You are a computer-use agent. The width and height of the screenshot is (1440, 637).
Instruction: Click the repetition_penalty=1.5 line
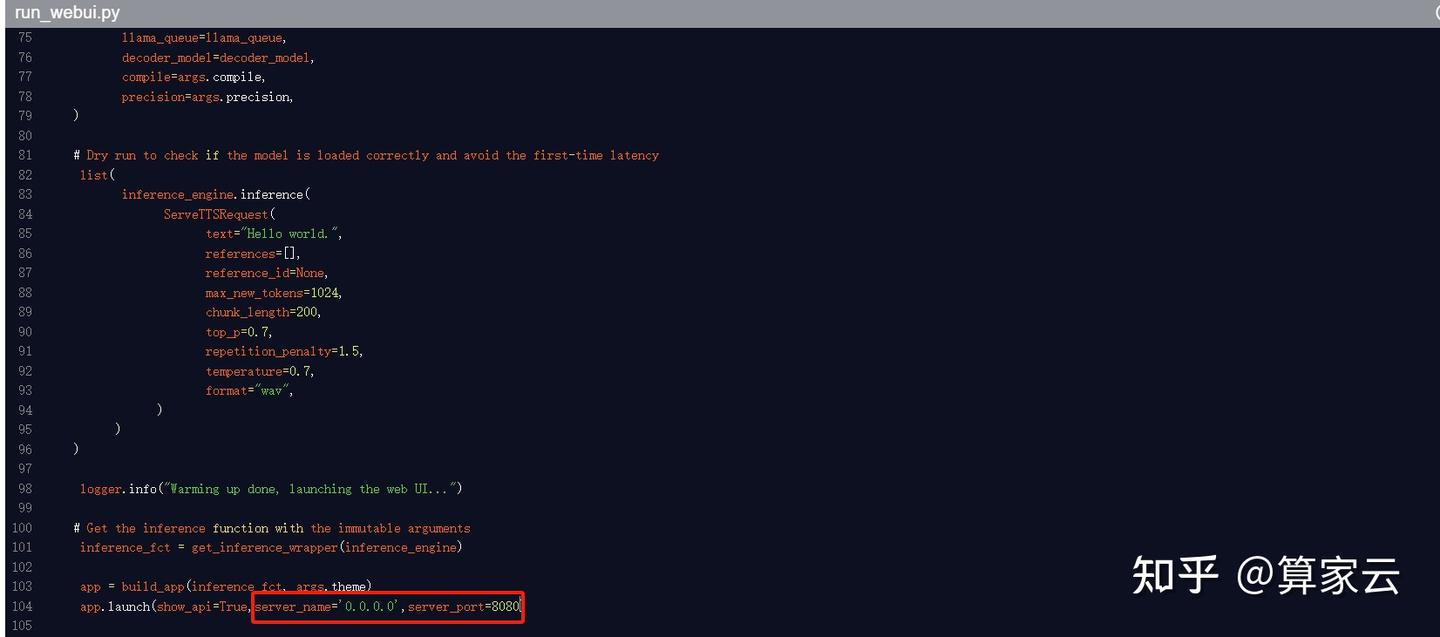[285, 351]
